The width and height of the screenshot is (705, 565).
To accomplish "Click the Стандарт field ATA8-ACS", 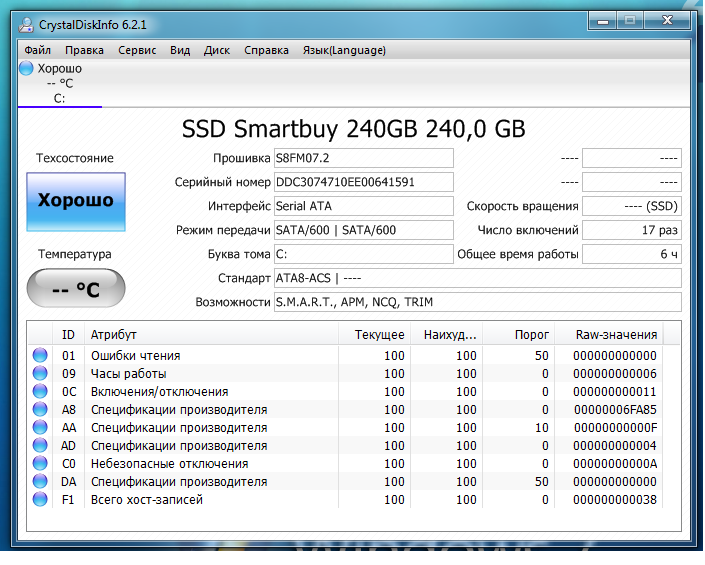I will point(477,278).
